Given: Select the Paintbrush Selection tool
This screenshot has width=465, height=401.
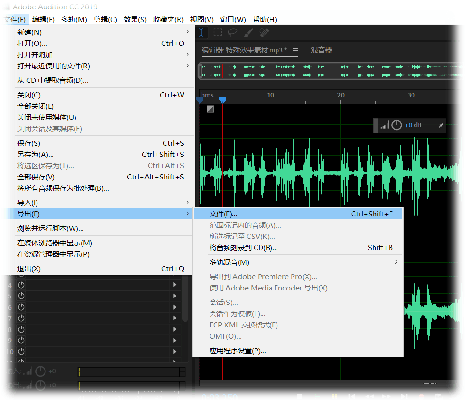Looking at the screenshot, I should click(x=249, y=33).
